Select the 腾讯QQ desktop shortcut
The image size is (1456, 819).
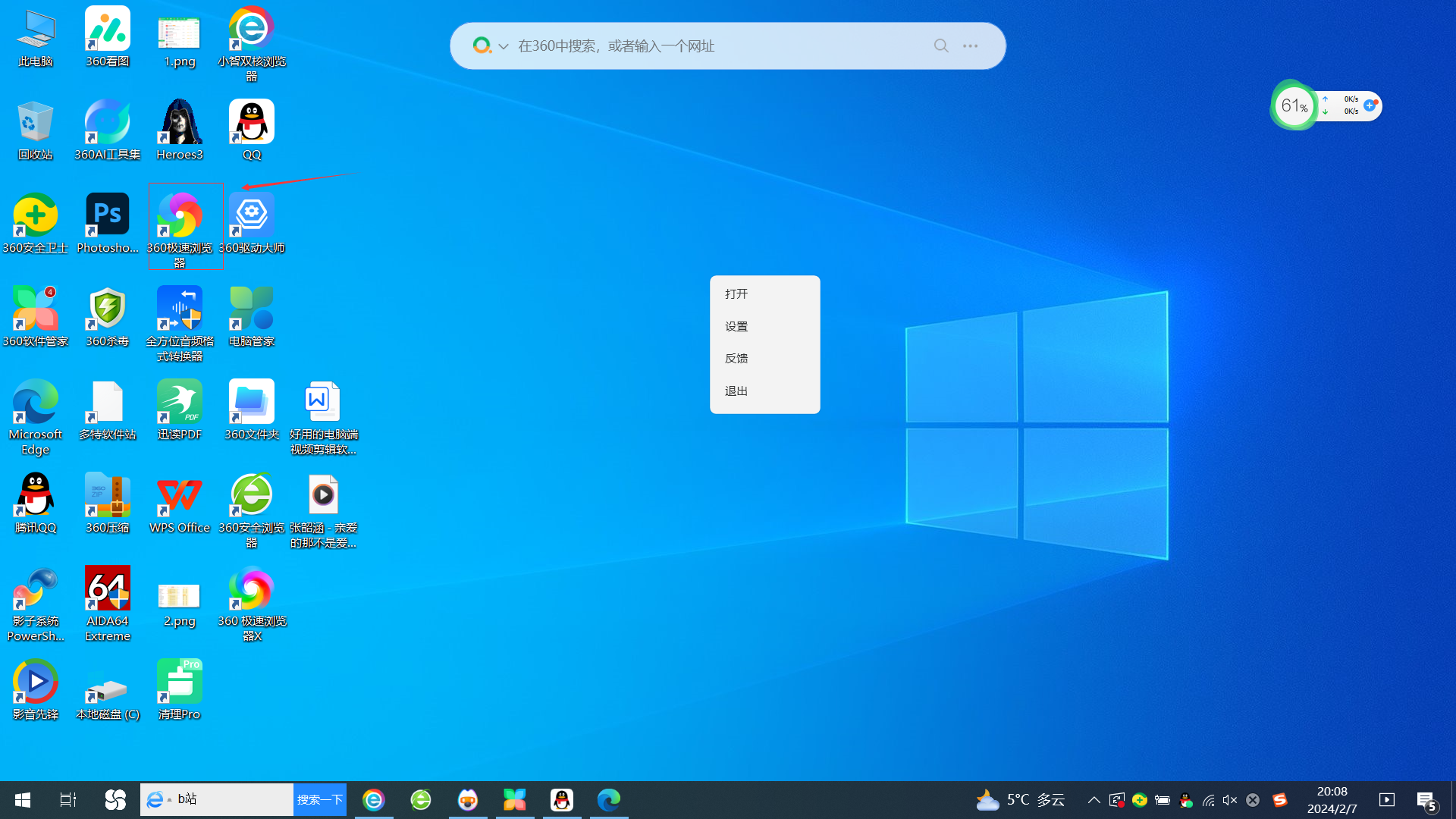(x=36, y=503)
